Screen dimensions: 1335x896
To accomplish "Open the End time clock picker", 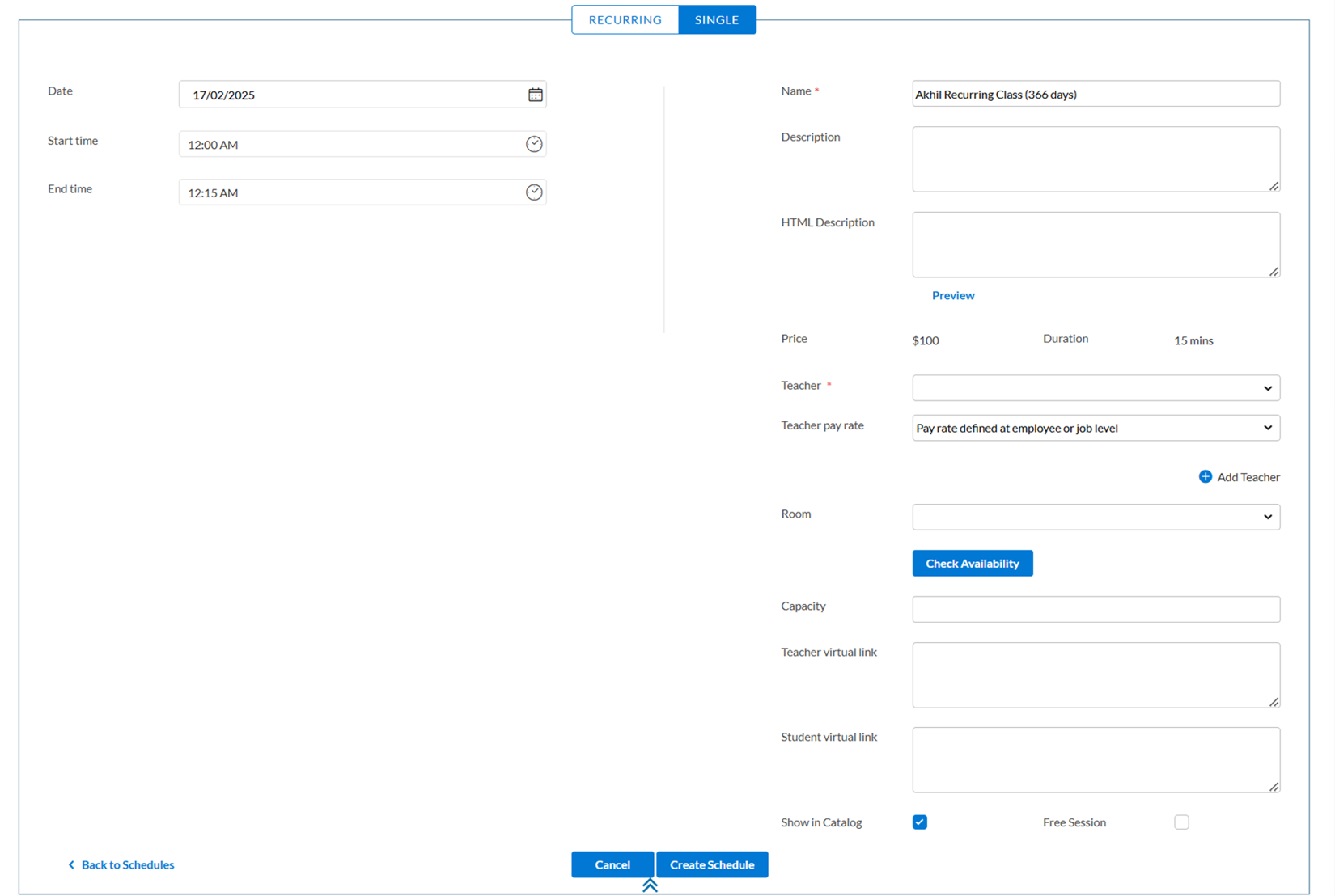I will click(534, 192).
